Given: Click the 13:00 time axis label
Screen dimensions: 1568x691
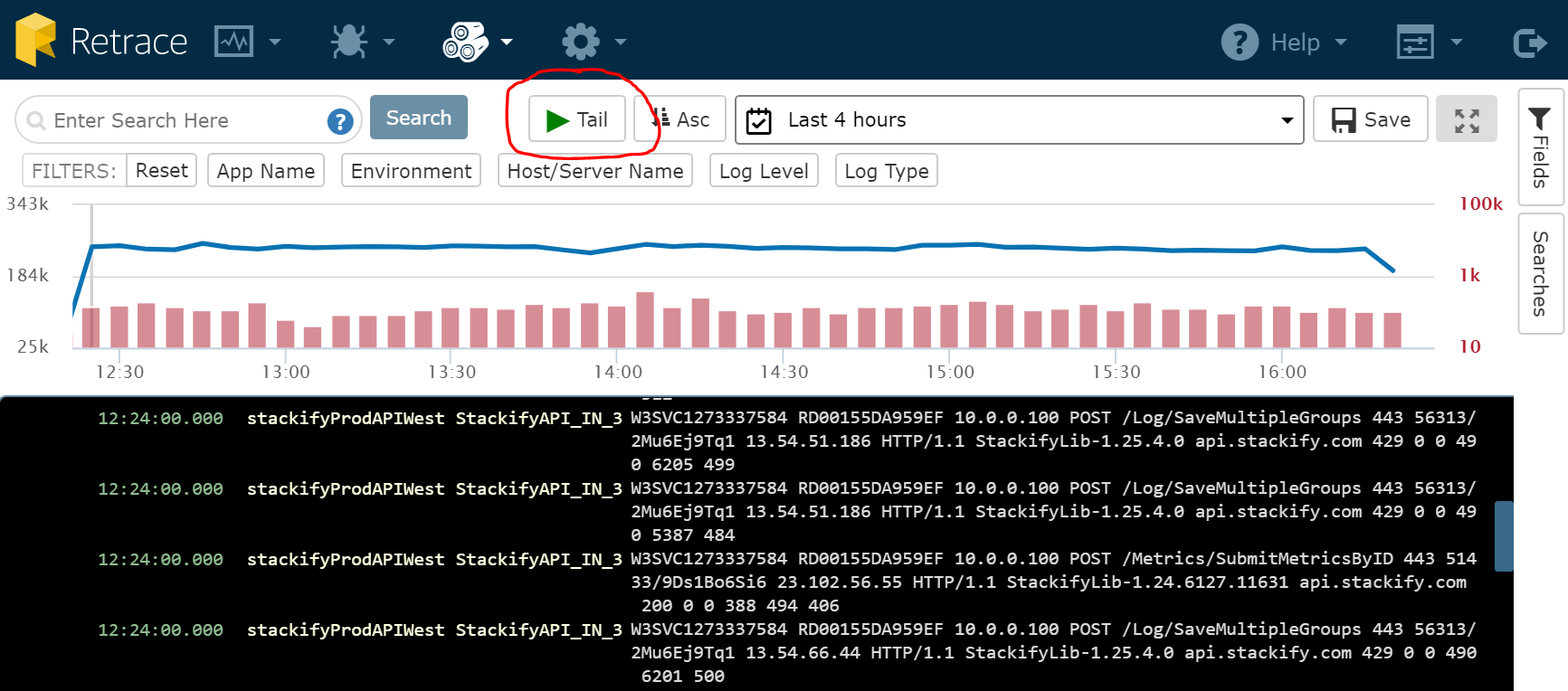Looking at the screenshot, I should click(x=286, y=372).
